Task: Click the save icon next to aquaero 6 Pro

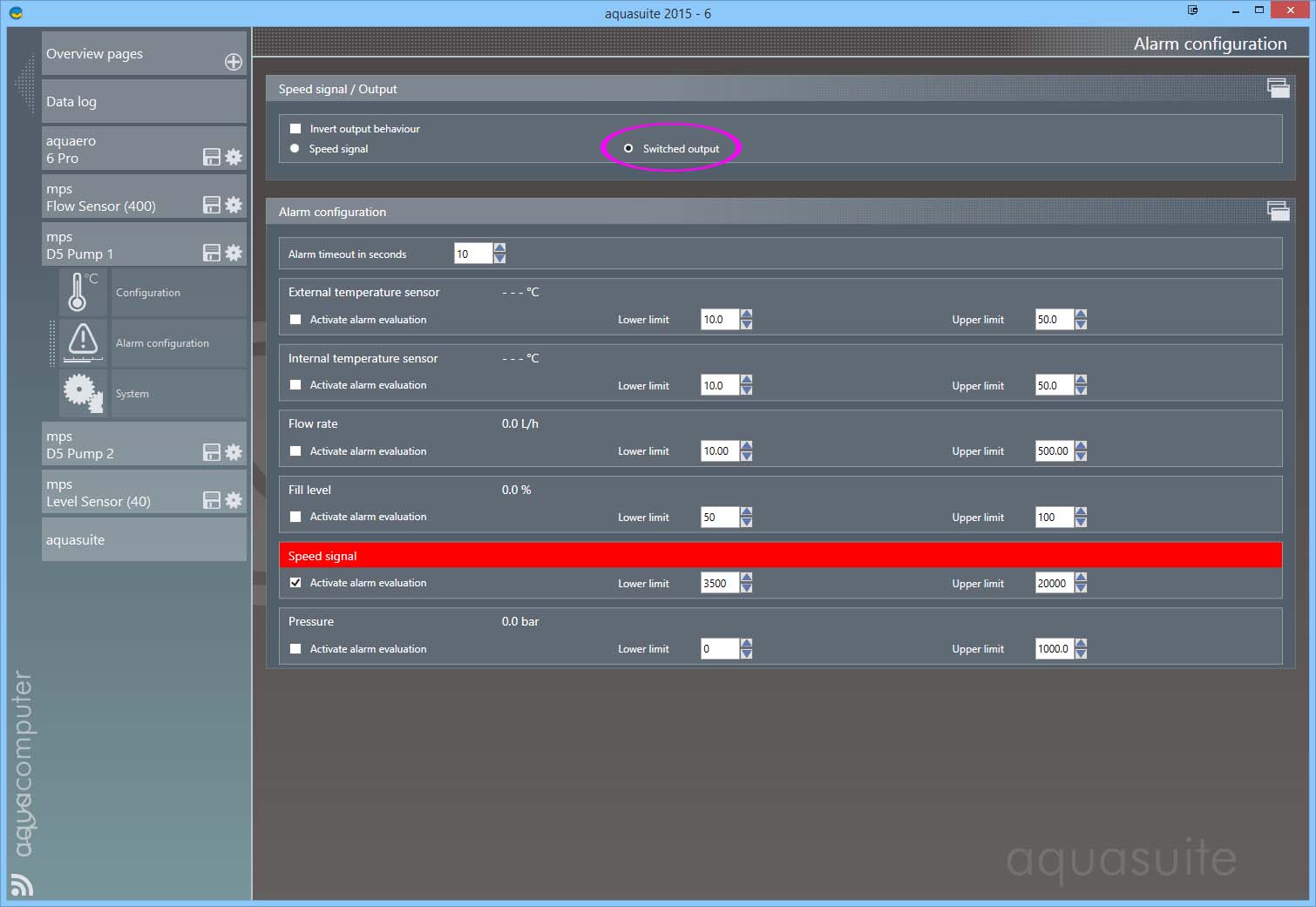Action: pos(212,157)
